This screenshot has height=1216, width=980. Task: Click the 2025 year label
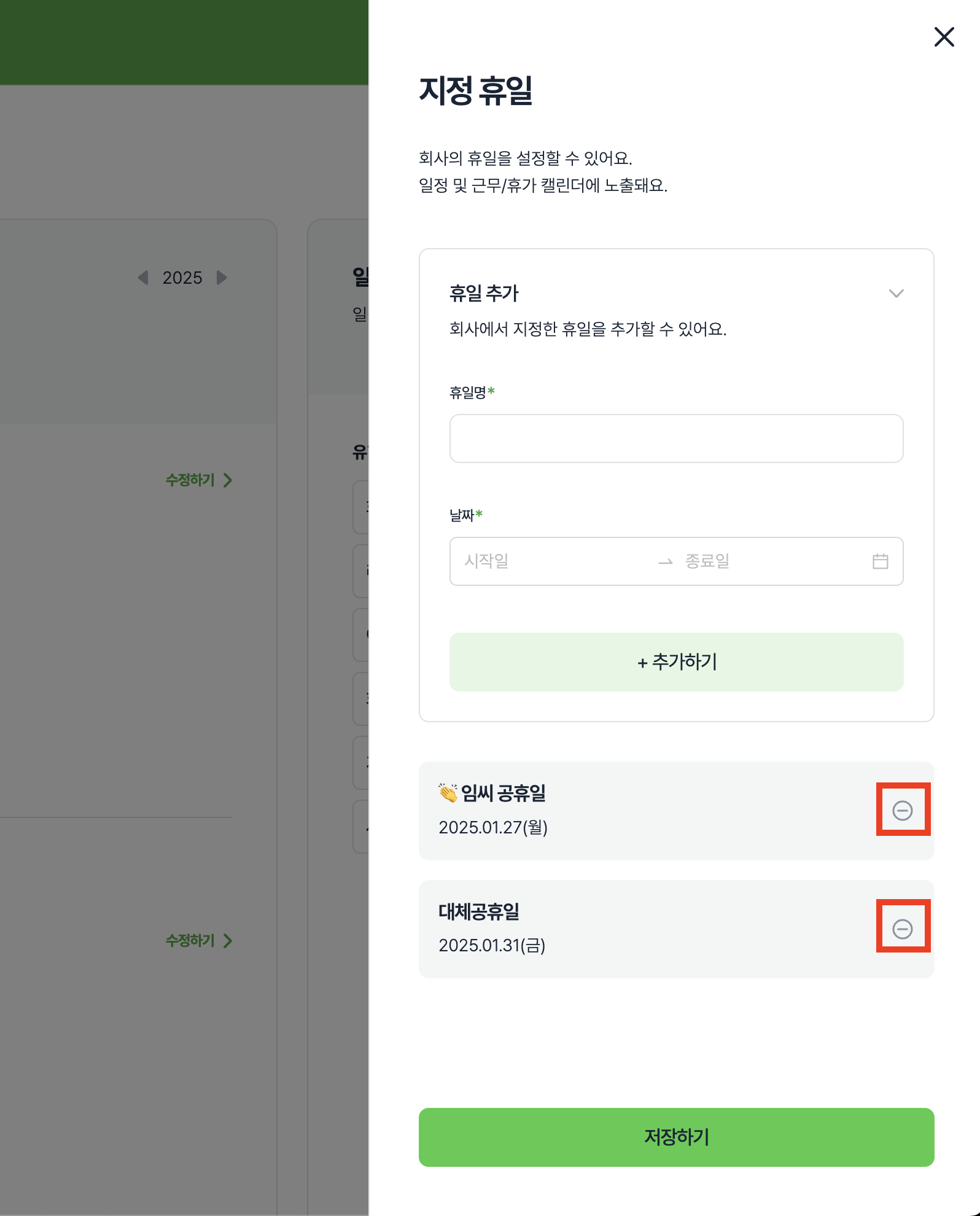tap(182, 278)
